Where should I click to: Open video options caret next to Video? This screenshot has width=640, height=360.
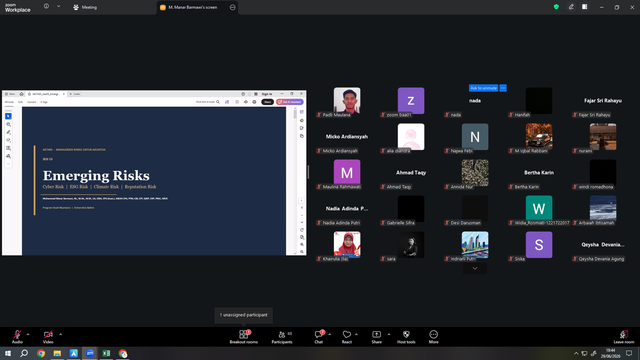[60, 334]
